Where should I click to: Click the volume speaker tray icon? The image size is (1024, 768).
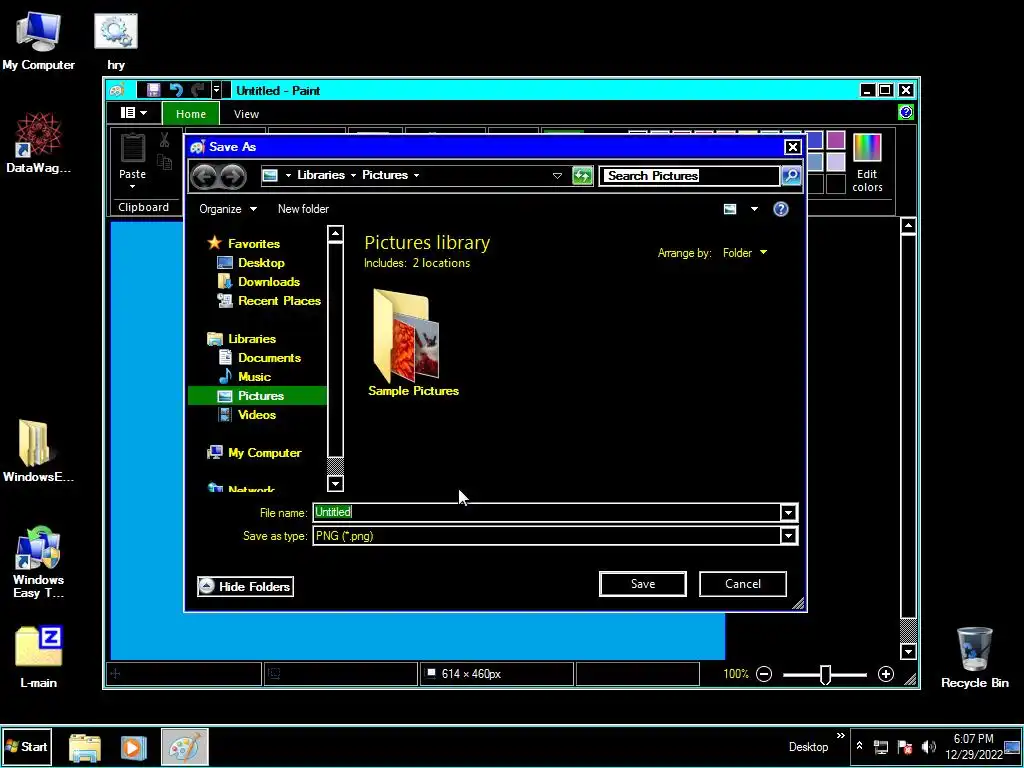(928, 746)
